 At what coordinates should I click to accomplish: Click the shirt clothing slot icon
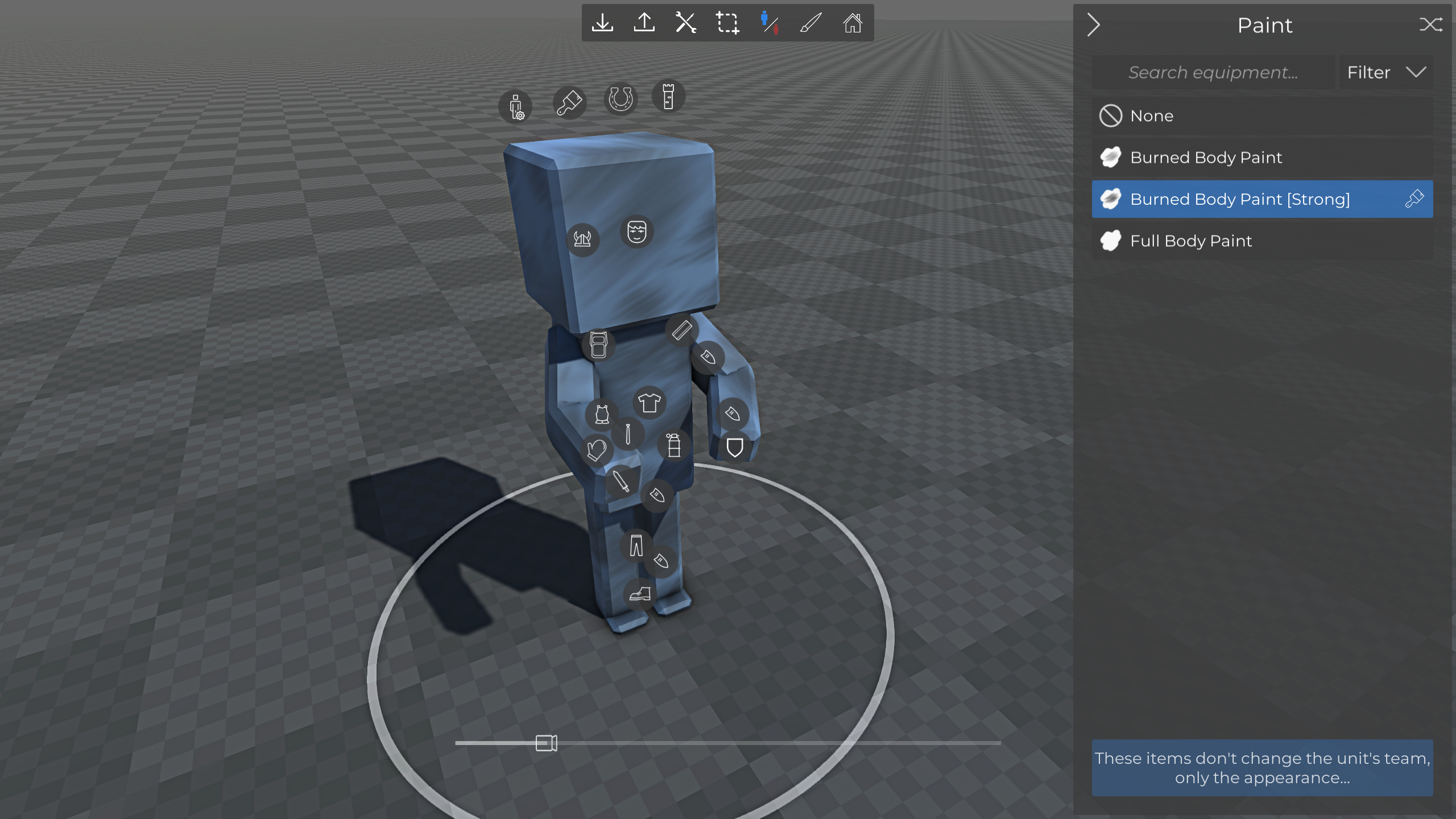(649, 403)
